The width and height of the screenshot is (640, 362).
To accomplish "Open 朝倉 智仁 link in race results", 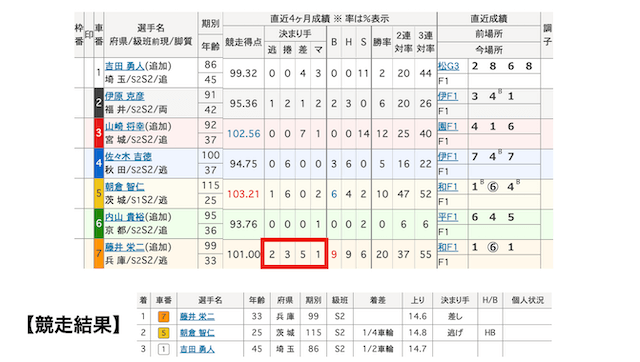I will coord(197,333).
